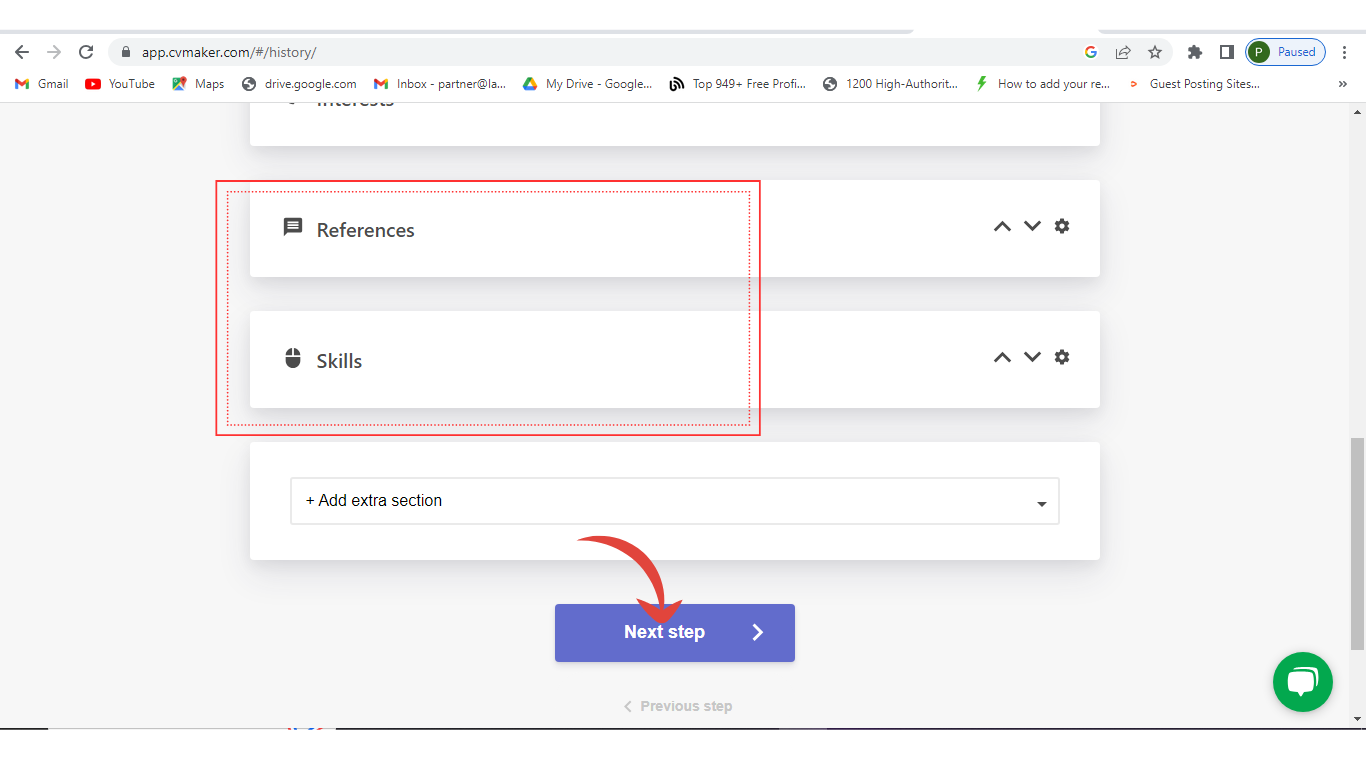This screenshot has height=768, width=1366.
Task: Move References section up with arrow
Action: (1002, 226)
